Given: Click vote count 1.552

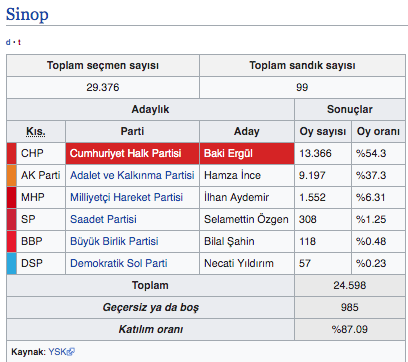Looking at the screenshot, I should (x=312, y=197).
